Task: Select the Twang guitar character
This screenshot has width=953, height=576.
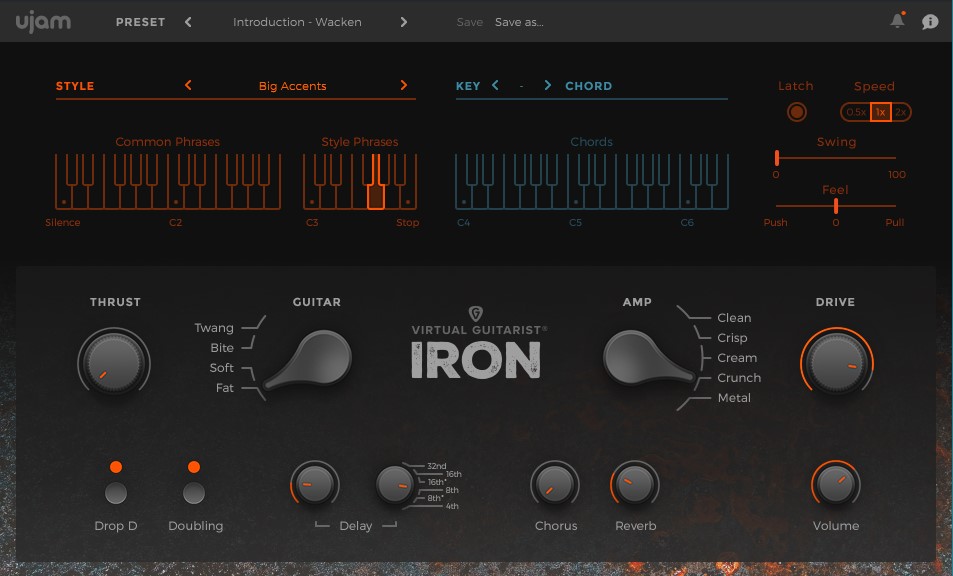Action: 214,328
